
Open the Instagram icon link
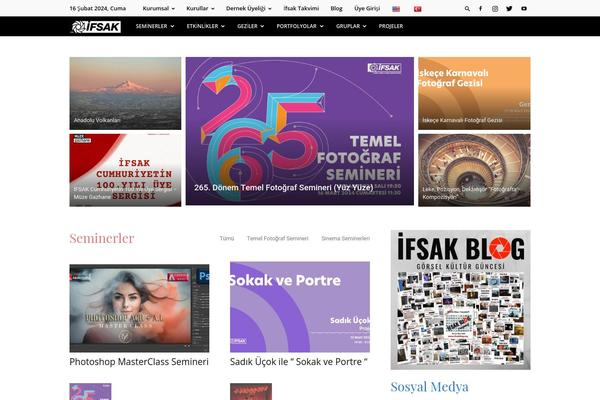[x=495, y=8]
